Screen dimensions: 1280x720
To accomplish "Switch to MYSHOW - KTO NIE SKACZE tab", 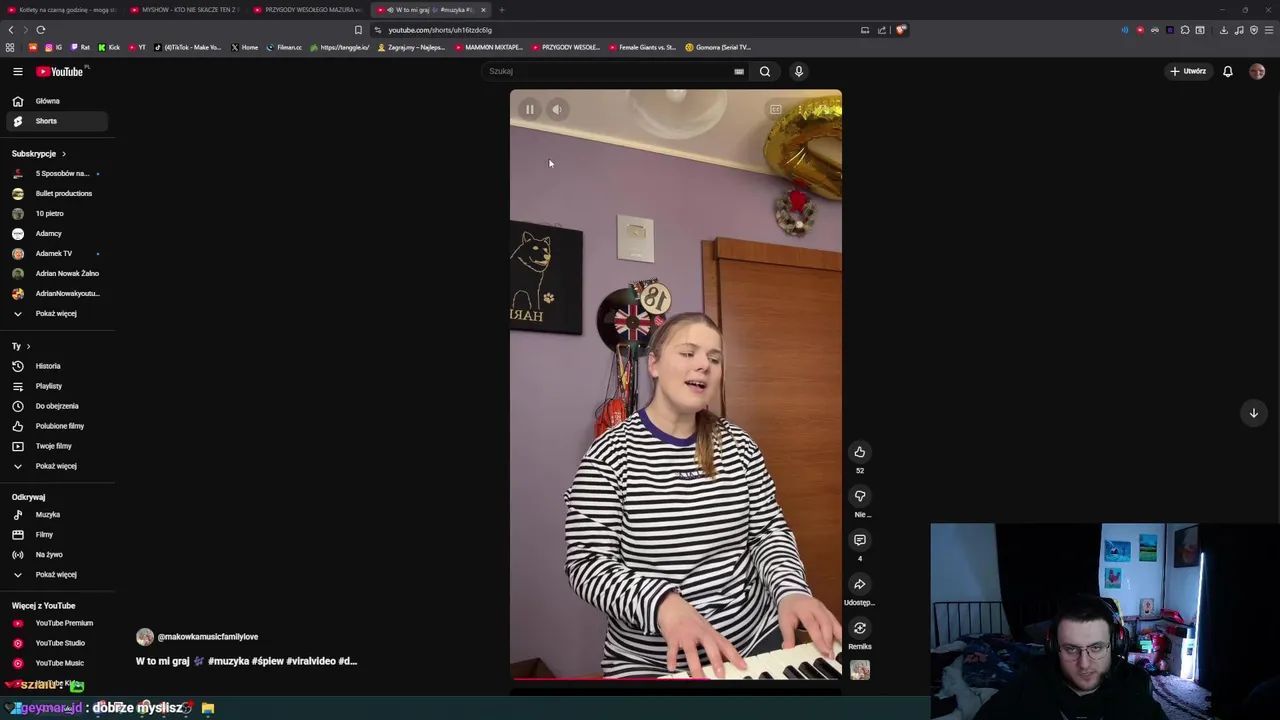I will [184, 10].
